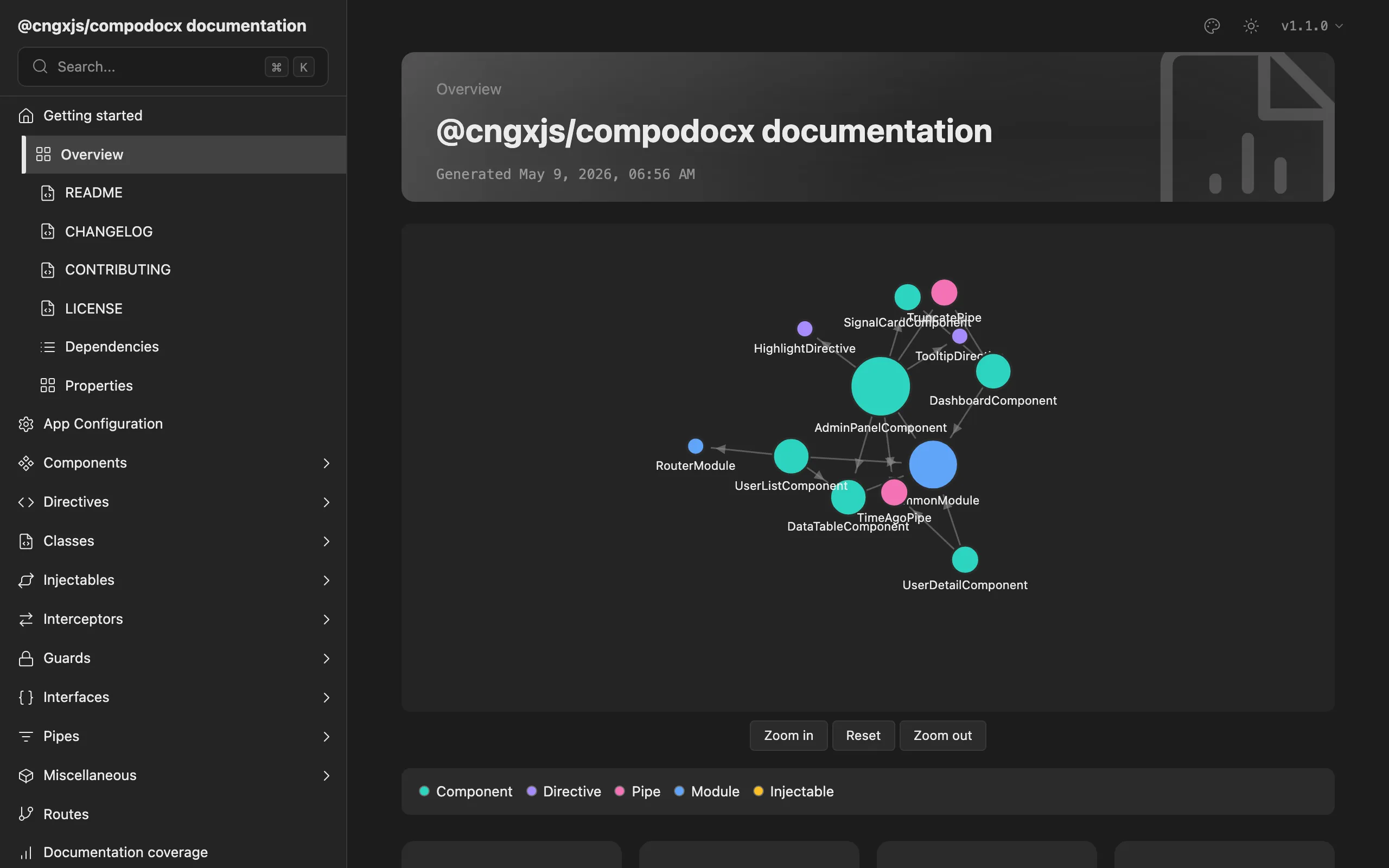
Task: Click the CONTRIBUTING file icon
Action: pos(48,270)
